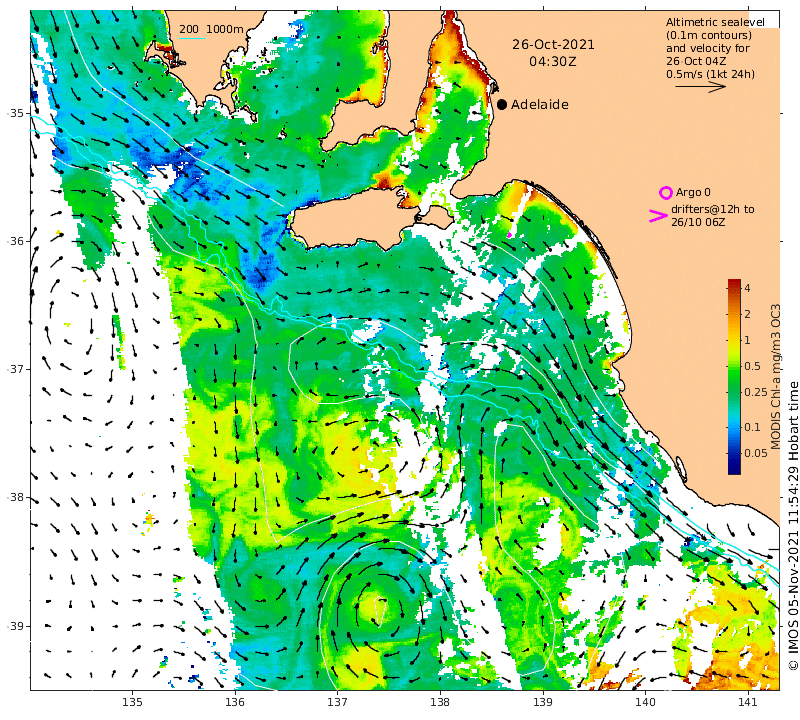Click the magenta Argo 0 circle legend symbol
This screenshot has height=720, width=800.
point(666,192)
